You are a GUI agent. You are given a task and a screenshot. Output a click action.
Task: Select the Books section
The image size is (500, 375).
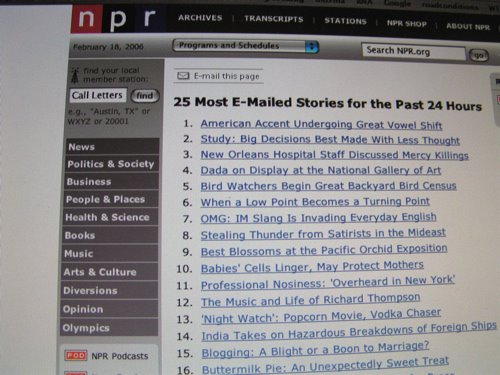click(110, 235)
